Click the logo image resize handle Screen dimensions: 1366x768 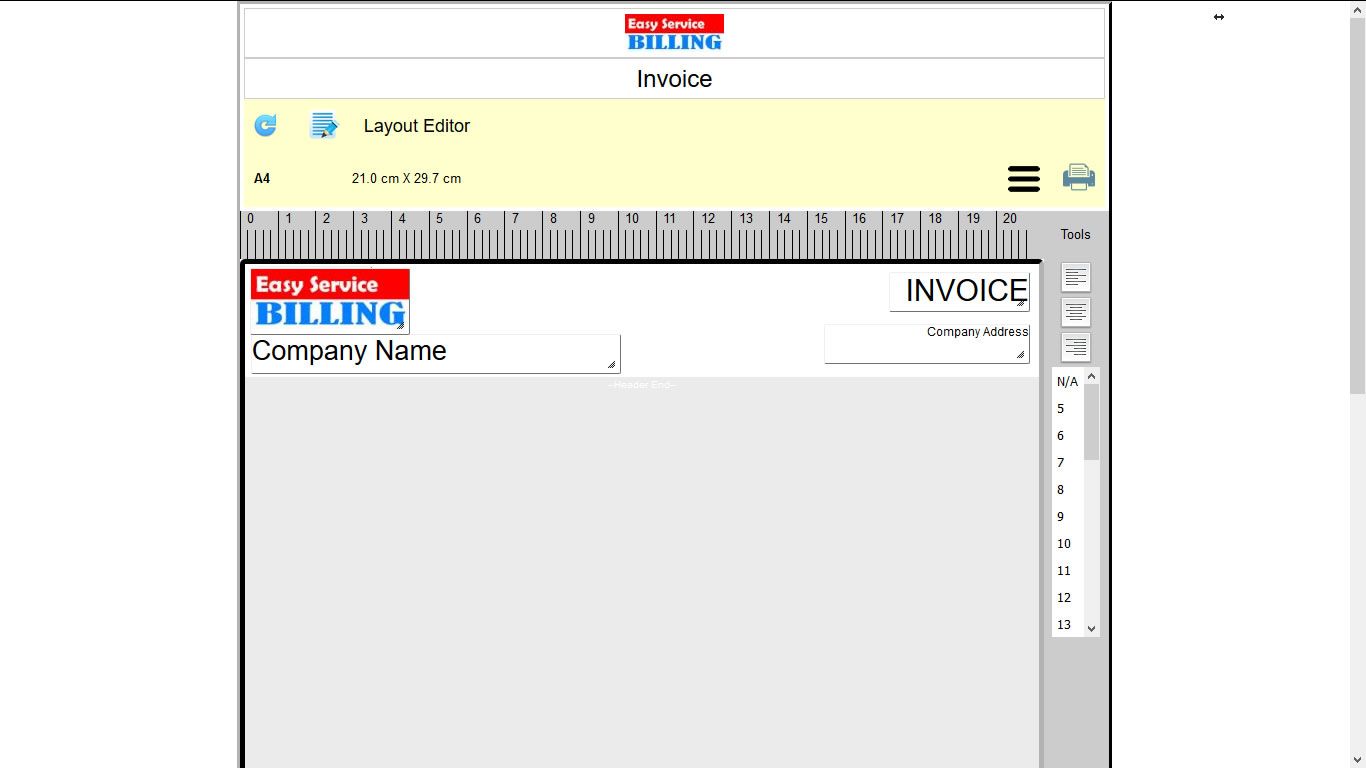tap(401, 325)
